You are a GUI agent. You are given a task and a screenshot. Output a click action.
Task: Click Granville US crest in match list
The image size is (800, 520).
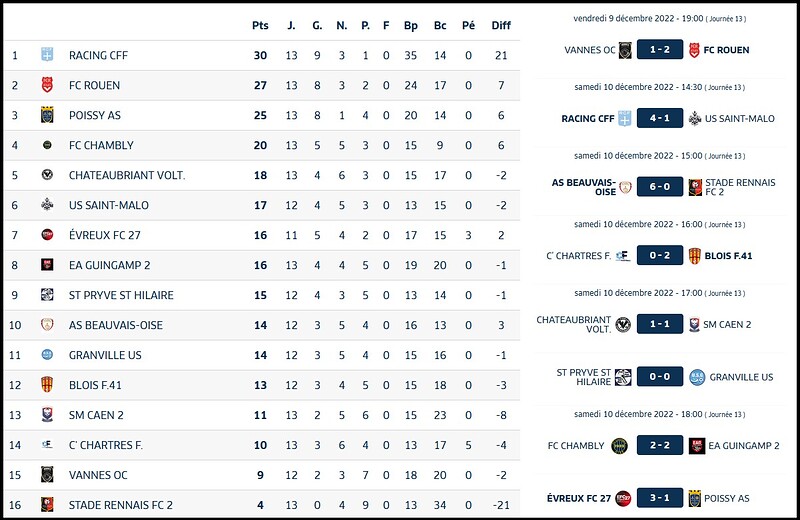click(x=695, y=377)
